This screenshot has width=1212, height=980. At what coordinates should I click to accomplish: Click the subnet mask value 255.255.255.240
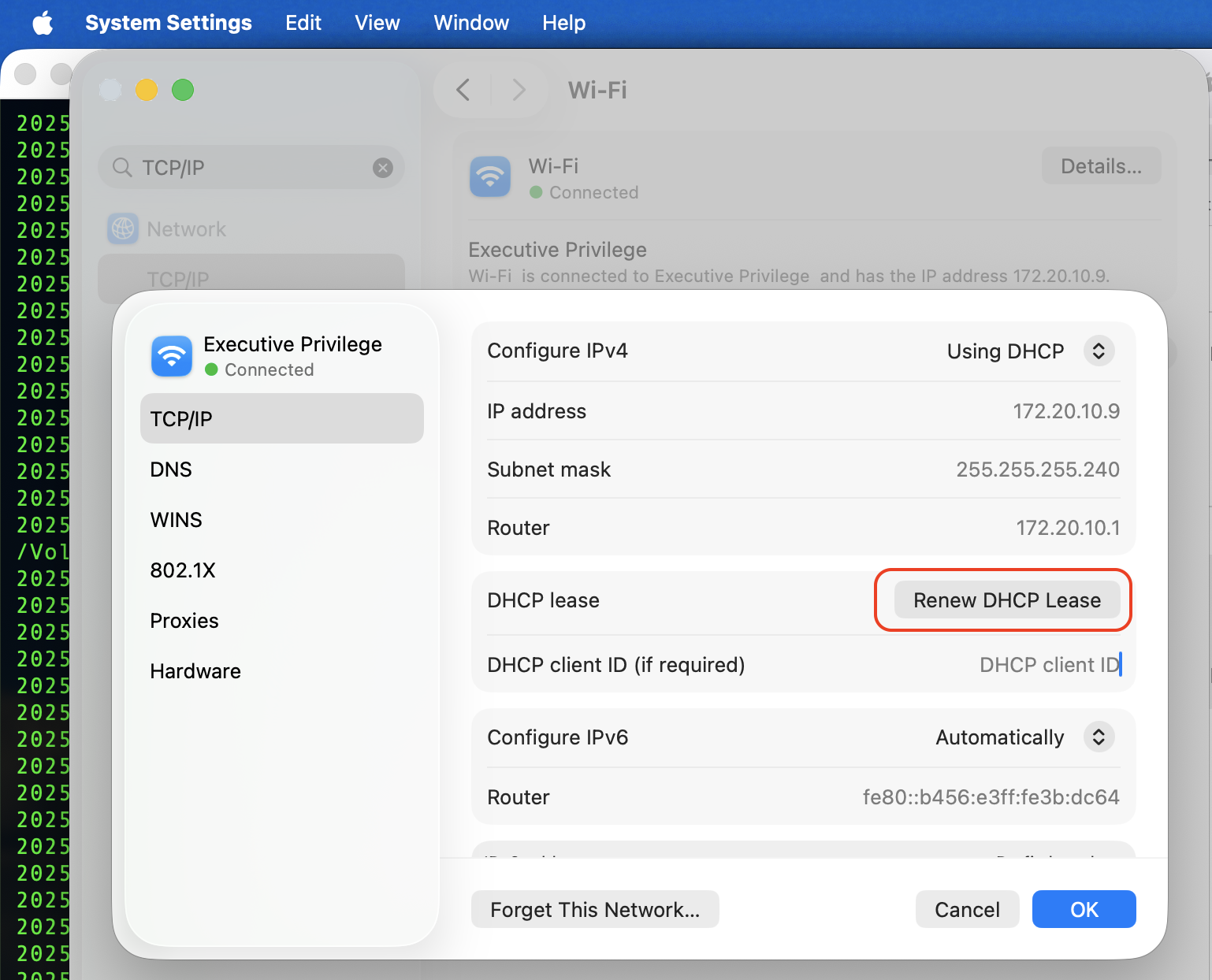[1038, 470]
